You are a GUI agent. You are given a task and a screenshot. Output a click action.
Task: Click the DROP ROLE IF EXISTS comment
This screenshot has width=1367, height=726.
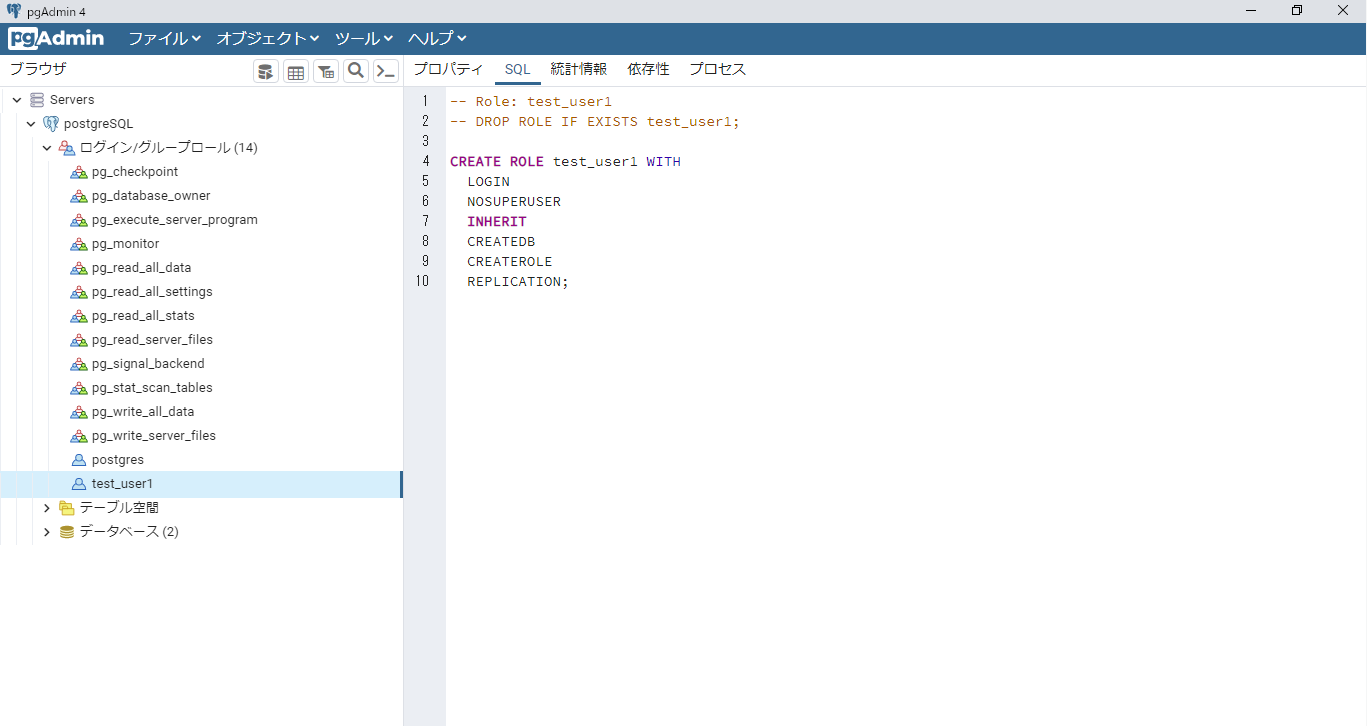(595, 122)
